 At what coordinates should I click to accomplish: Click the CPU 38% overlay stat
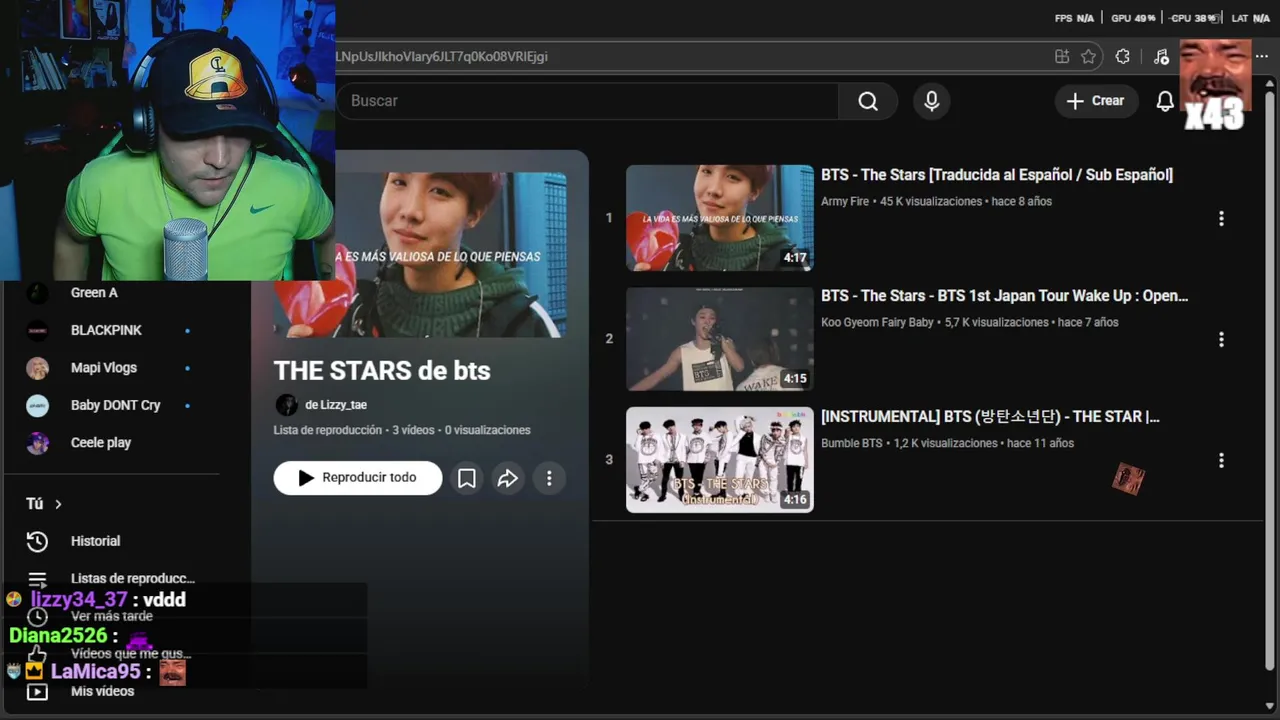pos(1194,18)
